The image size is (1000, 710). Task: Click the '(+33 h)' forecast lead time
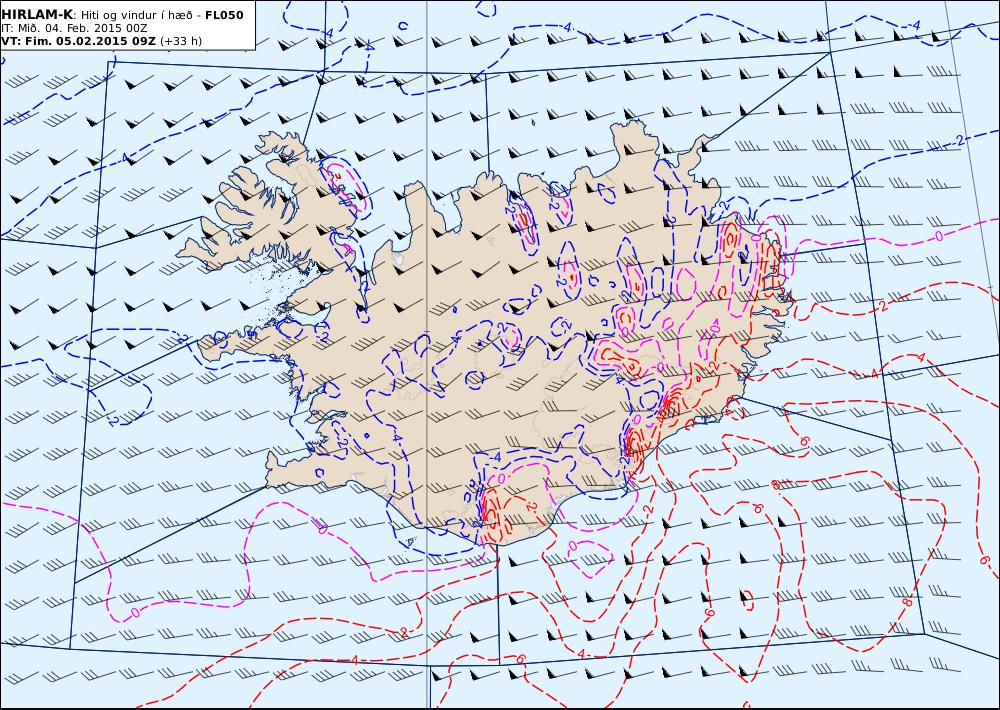tap(181, 41)
